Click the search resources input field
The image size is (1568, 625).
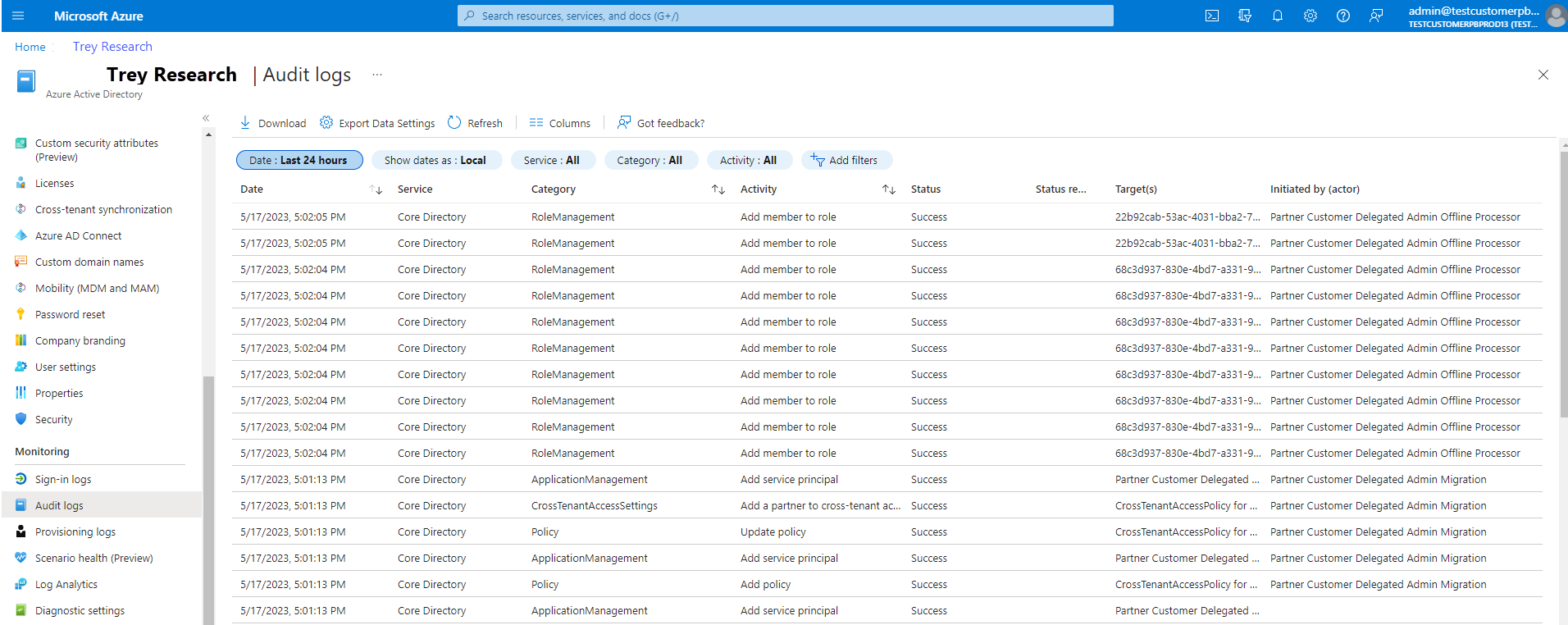[786, 16]
